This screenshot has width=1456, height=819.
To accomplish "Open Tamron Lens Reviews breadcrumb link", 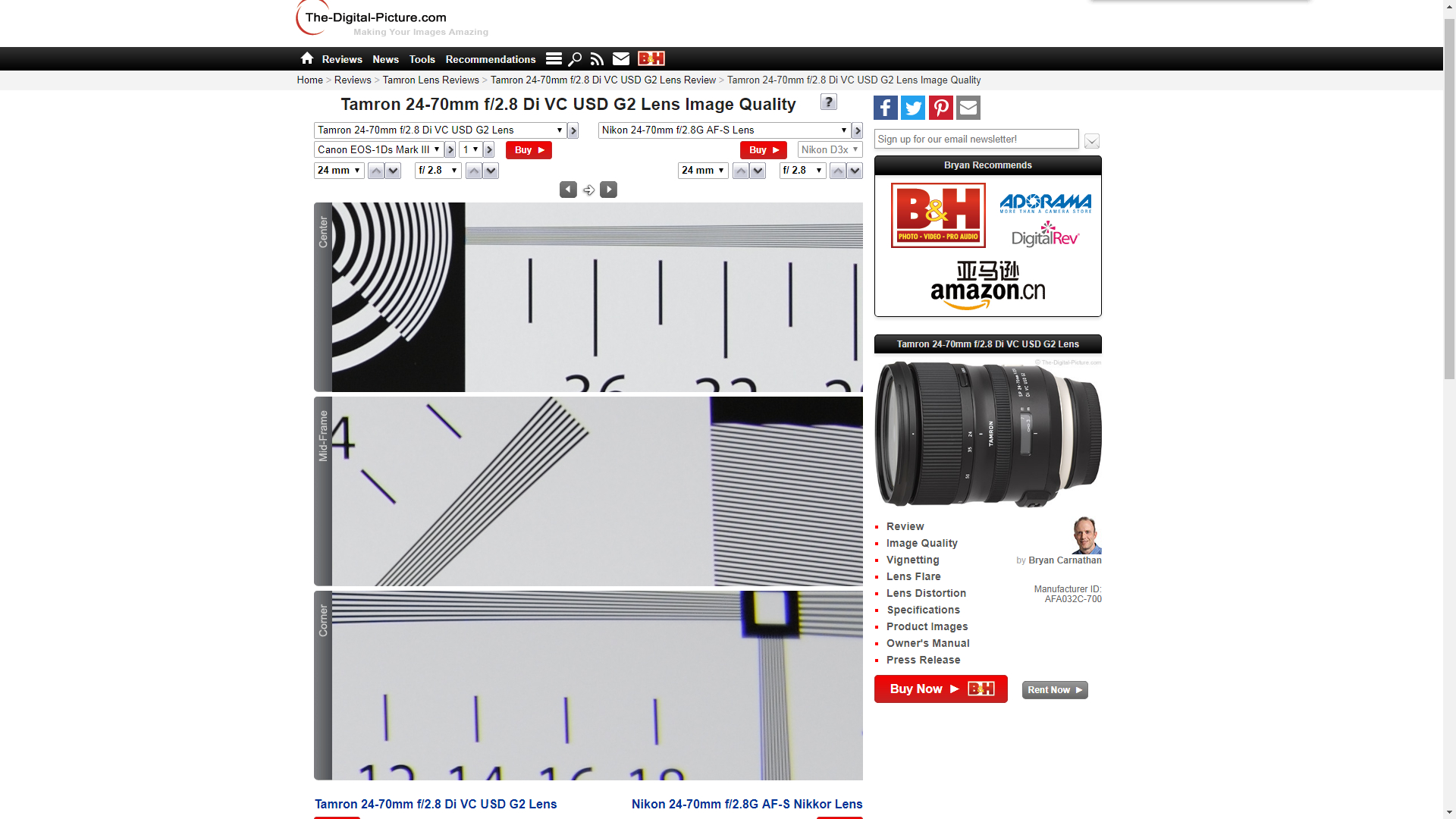I will point(431,80).
